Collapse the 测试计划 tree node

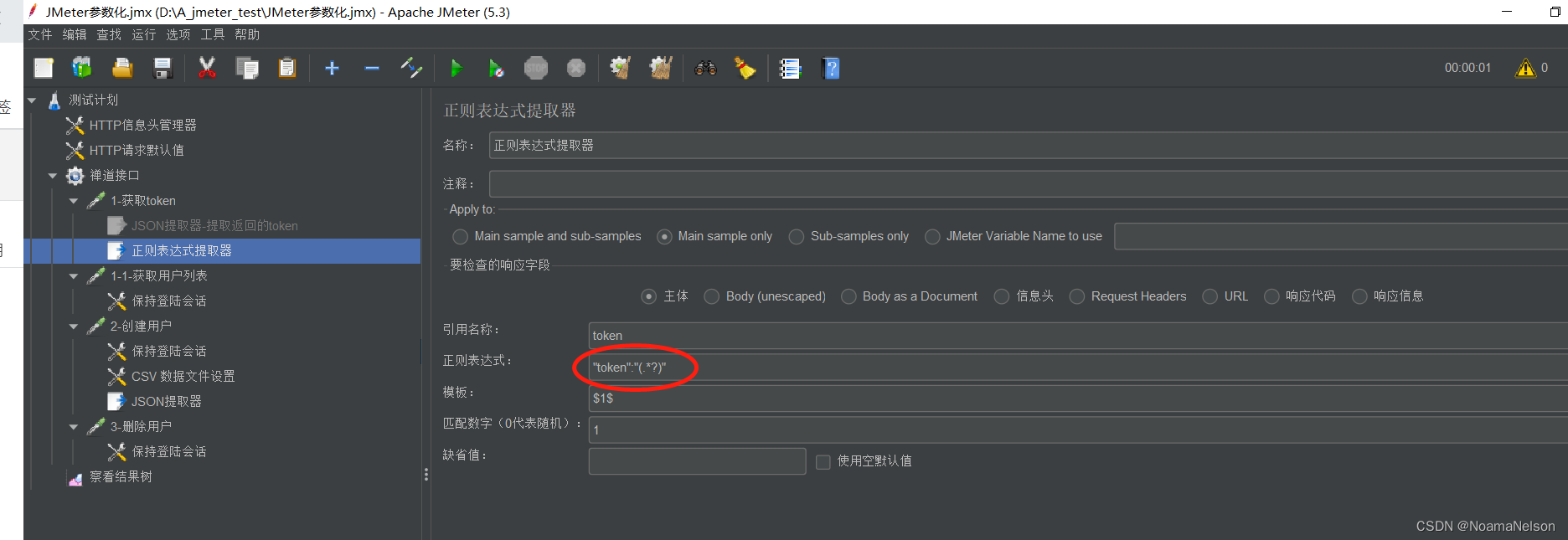pyautogui.click(x=32, y=100)
